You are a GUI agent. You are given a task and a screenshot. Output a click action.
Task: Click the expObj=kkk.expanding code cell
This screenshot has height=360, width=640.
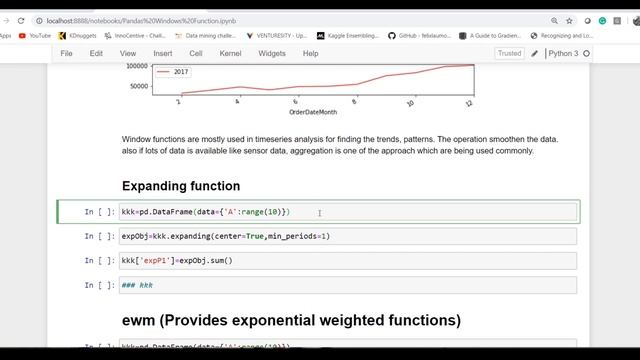(x=348, y=236)
